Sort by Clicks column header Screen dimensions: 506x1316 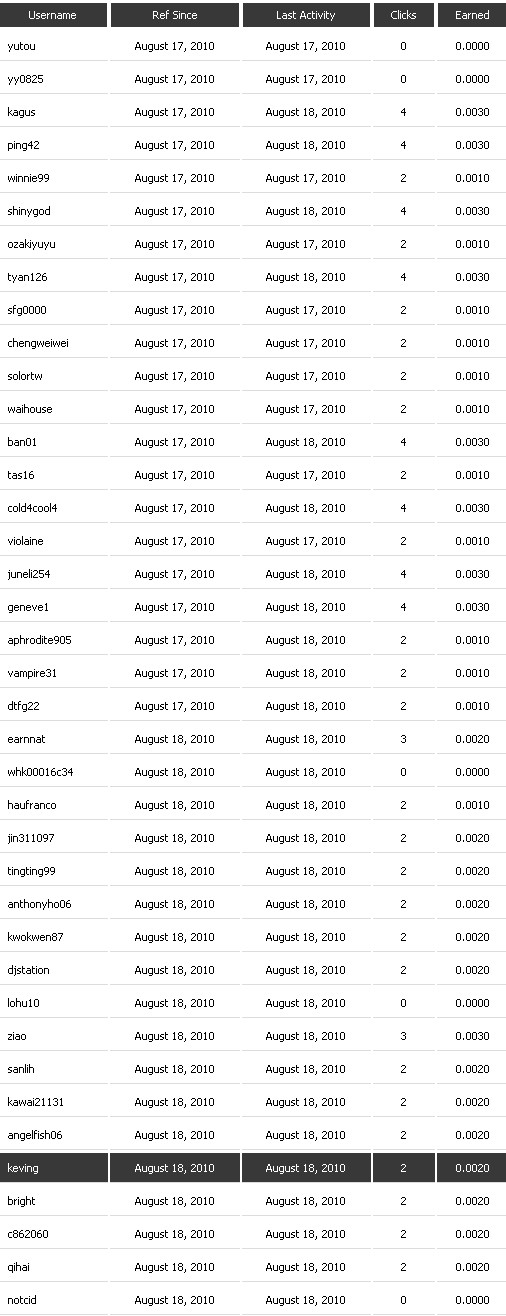[x=403, y=15]
